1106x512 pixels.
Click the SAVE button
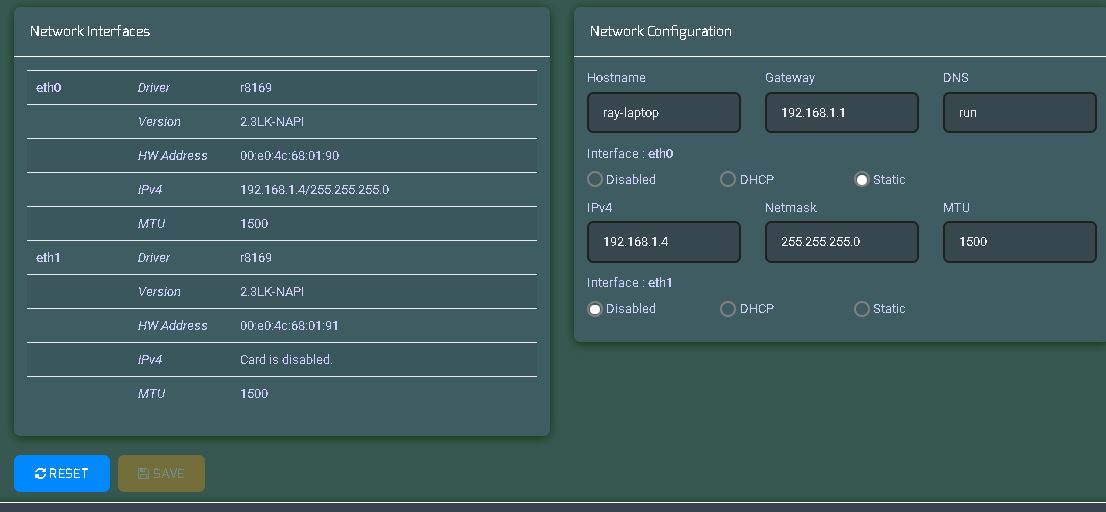(162, 473)
